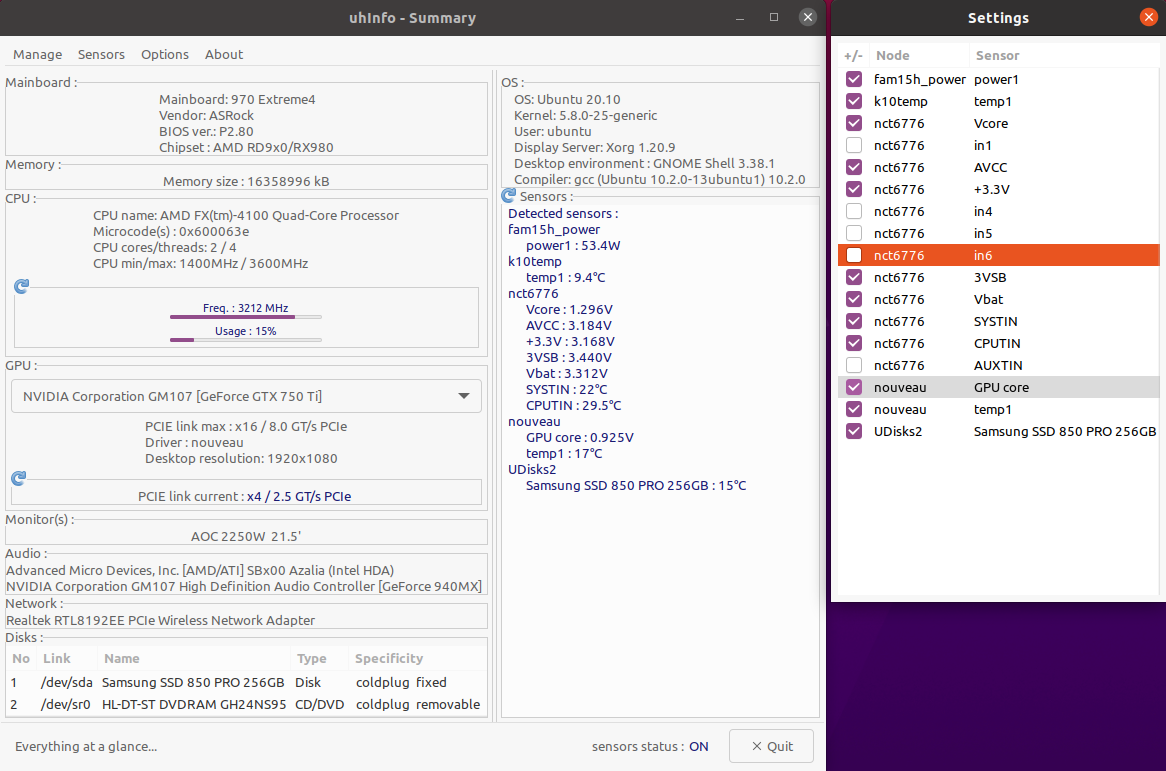Uncheck nct6776 AVCC sensor checkbox
The width and height of the screenshot is (1166, 771).
(854, 167)
